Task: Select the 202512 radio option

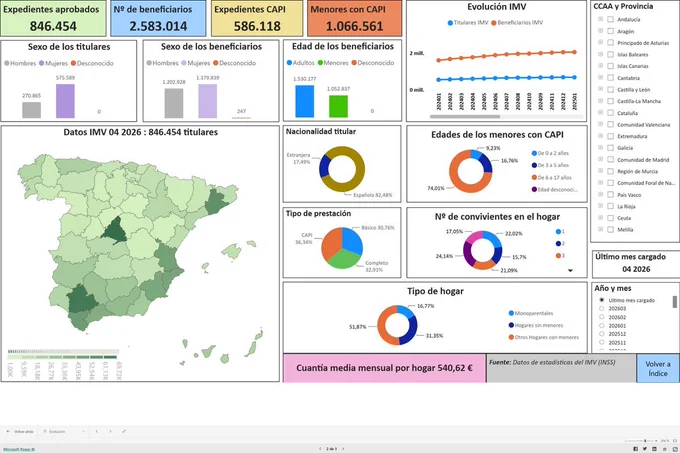Action: (602, 334)
